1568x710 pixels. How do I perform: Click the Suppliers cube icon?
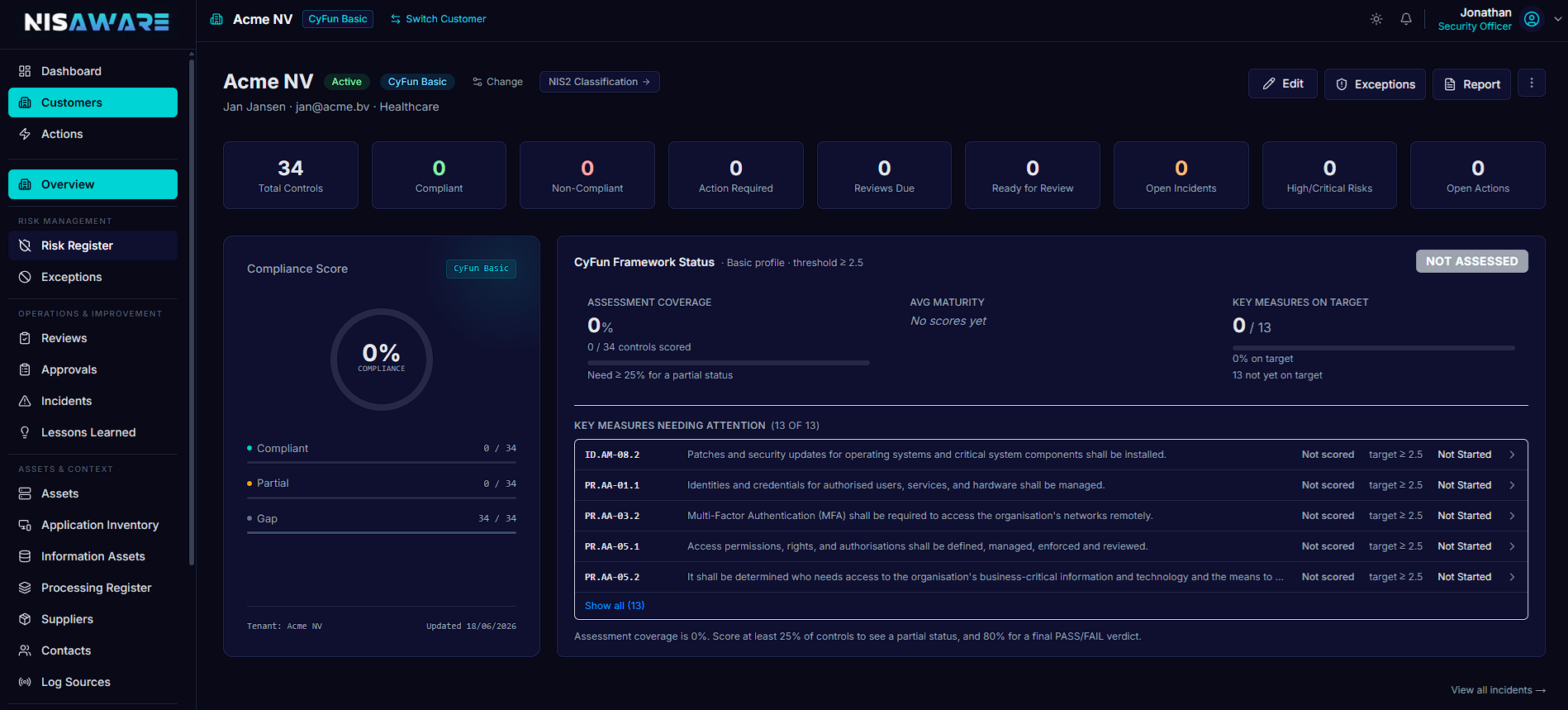click(25, 619)
